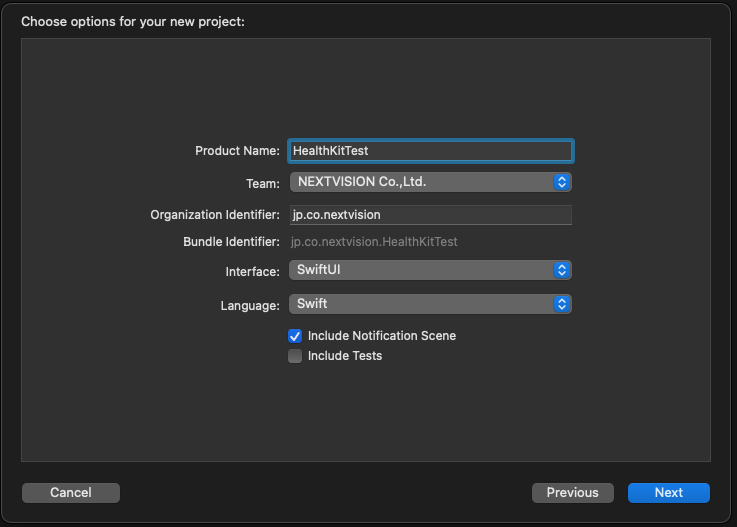The image size is (737, 527).
Task: Click the "Language:" label
Action: point(250,304)
